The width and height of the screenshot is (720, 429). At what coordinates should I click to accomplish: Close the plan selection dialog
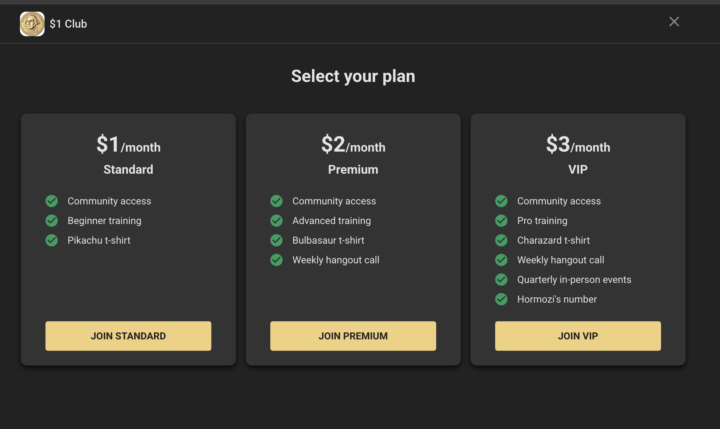pyautogui.click(x=674, y=22)
